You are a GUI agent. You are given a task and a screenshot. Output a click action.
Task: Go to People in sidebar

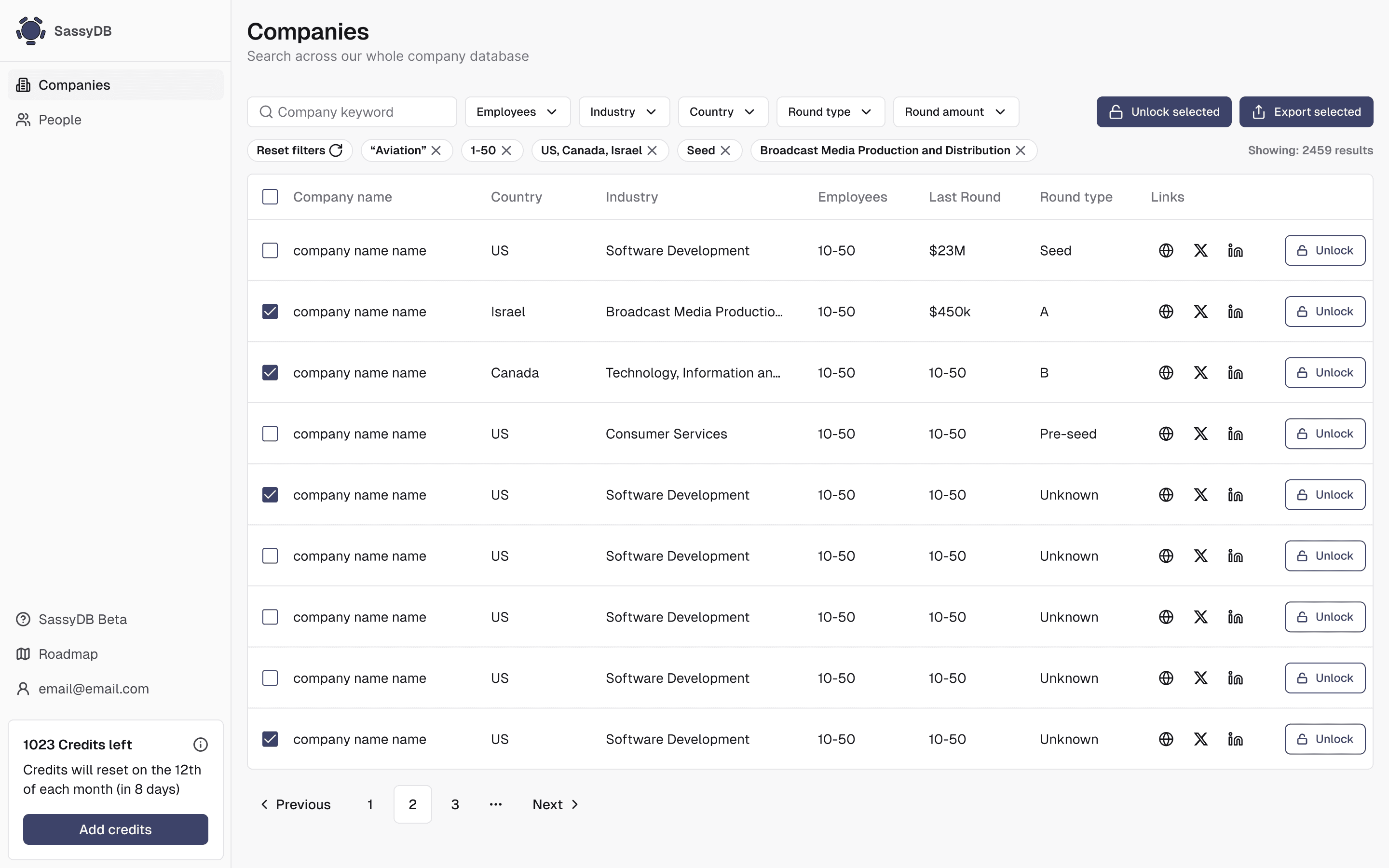pos(60,120)
